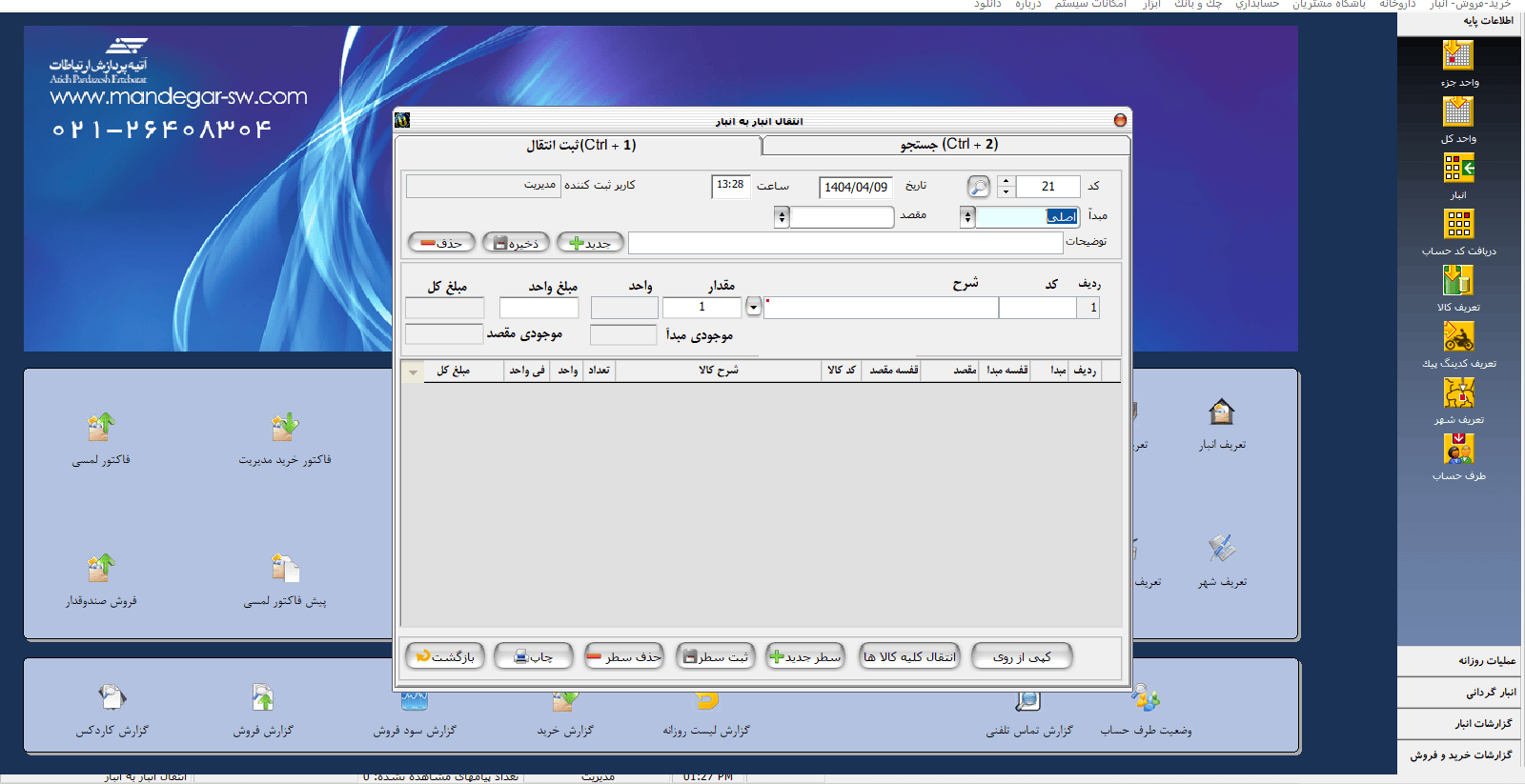Screen dimensions: 1525x784
Task: Click the ذخیره save button
Action: (516, 243)
